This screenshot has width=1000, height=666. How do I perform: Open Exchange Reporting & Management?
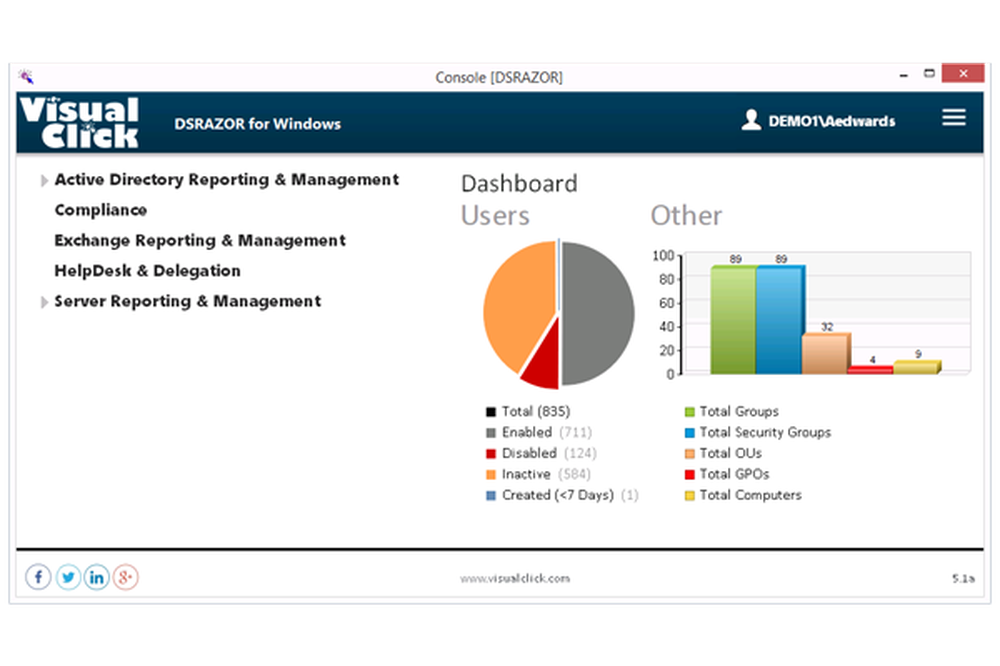tap(200, 240)
